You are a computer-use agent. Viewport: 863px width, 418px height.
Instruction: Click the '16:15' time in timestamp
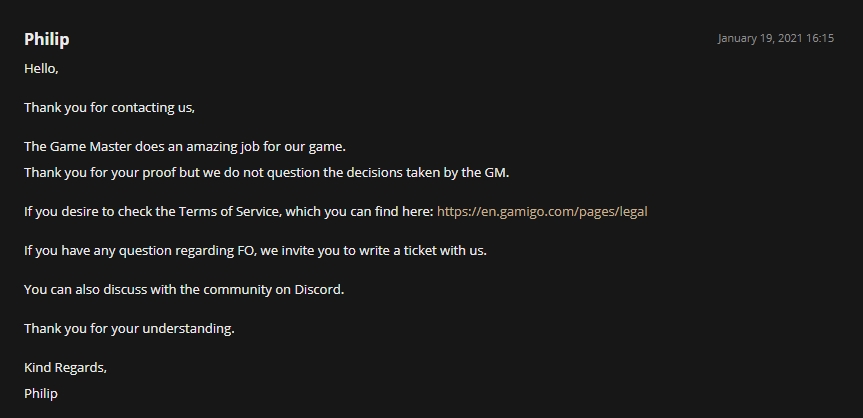(x=819, y=38)
